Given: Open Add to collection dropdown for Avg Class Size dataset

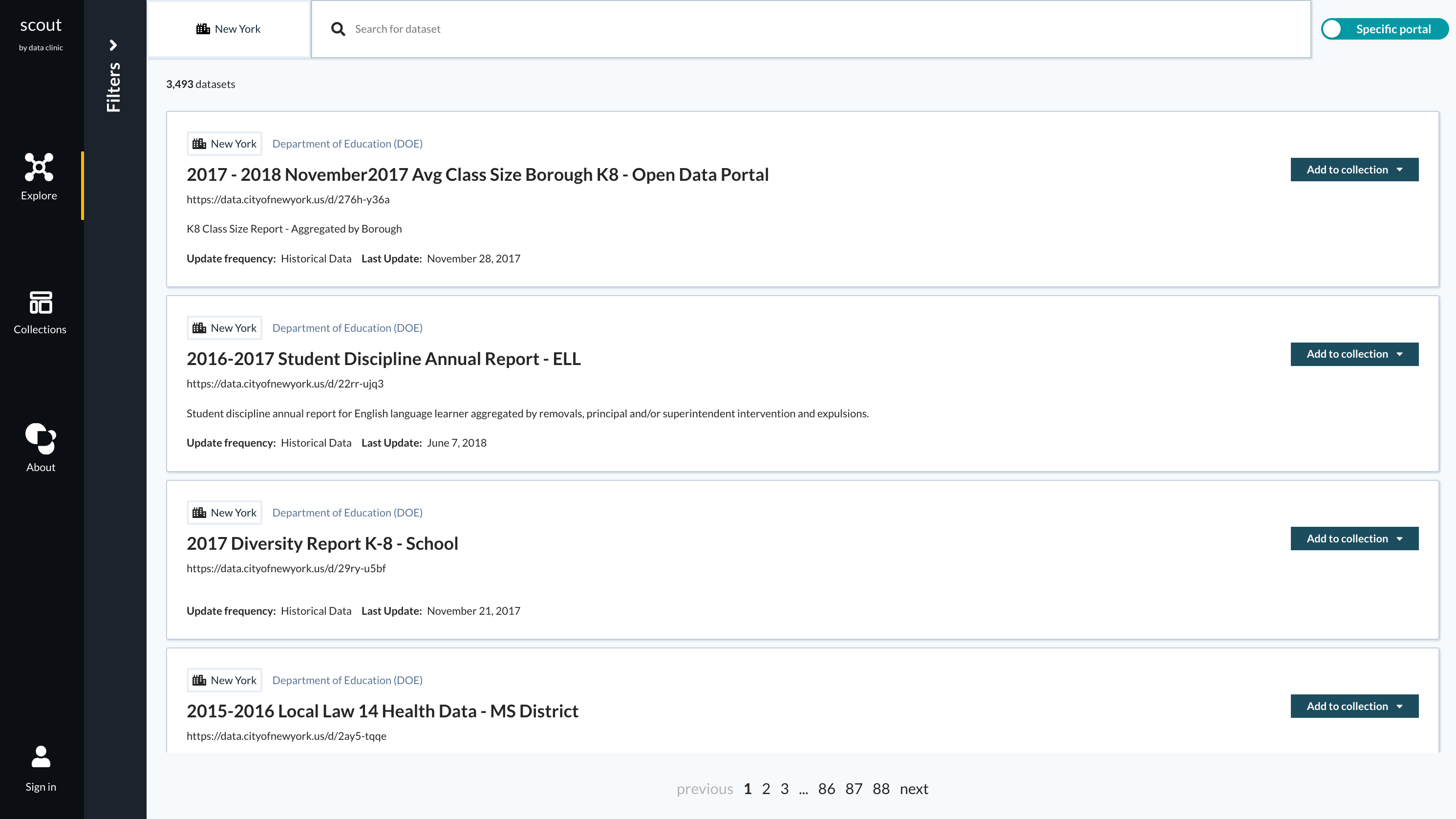Looking at the screenshot, I should pyautogui.click(x=1354, y=169).
